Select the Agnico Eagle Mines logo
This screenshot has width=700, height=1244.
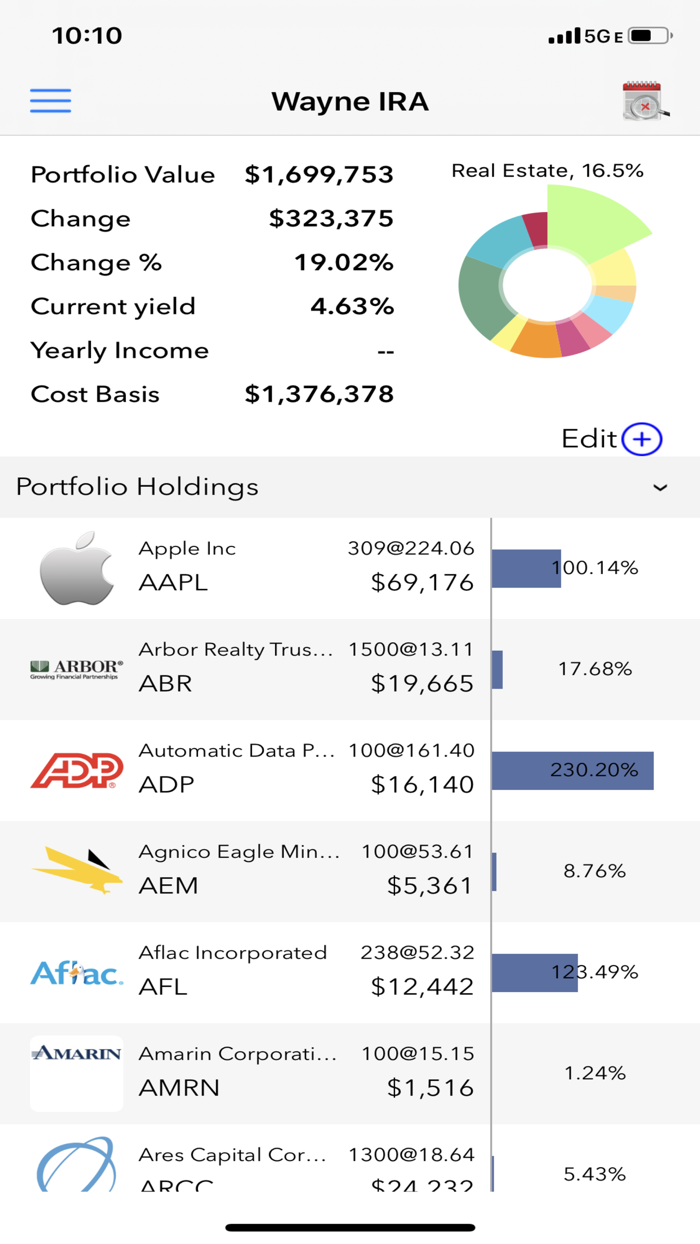76,870
